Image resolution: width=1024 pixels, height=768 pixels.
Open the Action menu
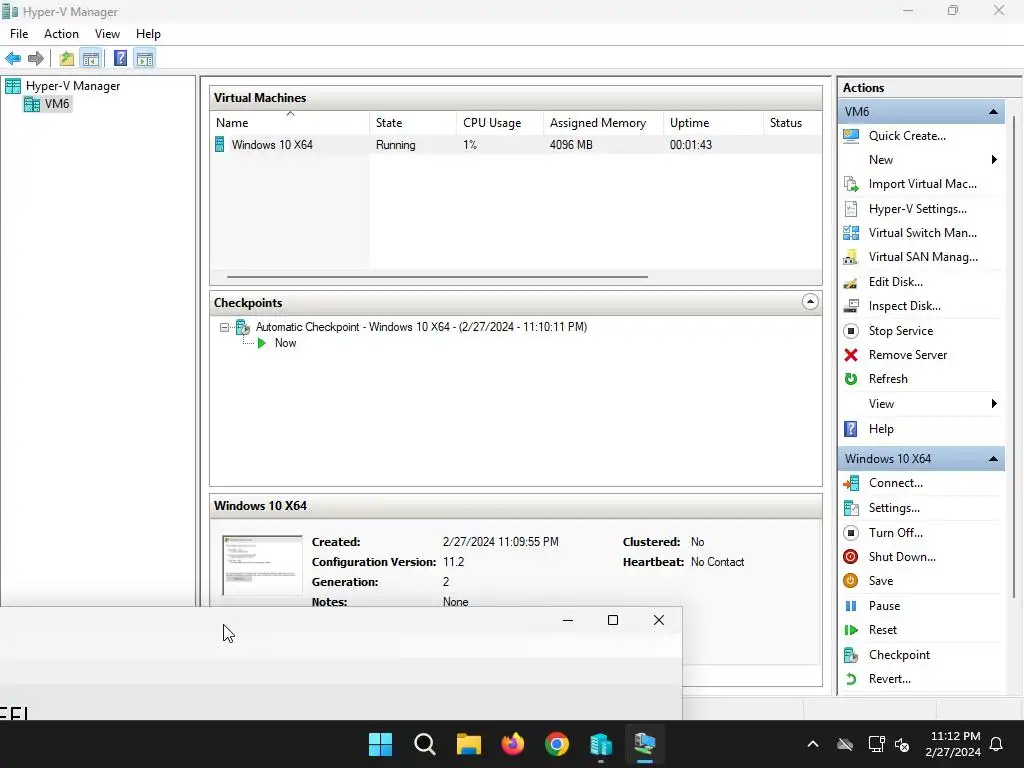61,34
